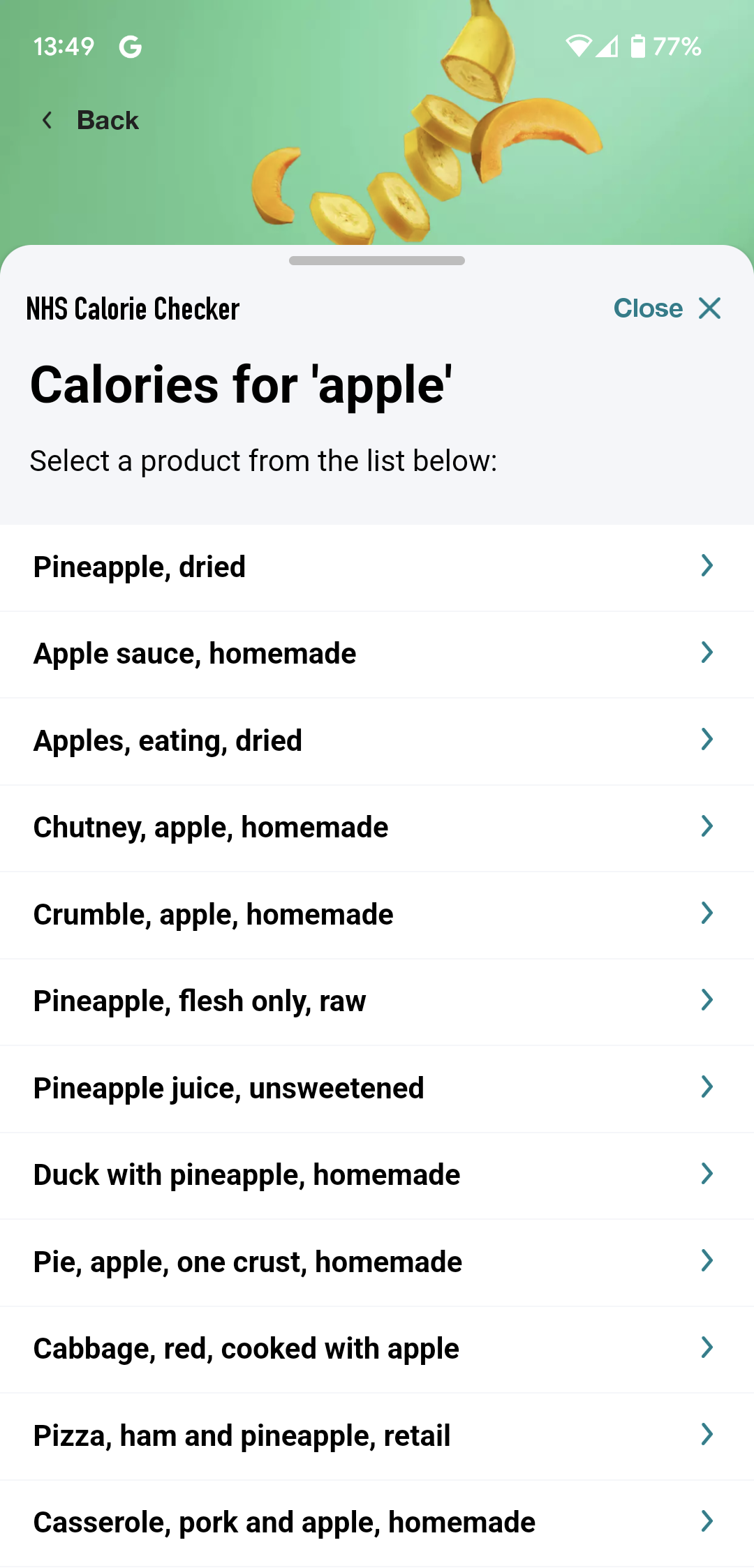This screenshot has width=754, height=1568.
Task: Tap chevron beside Apples, eating, dried
Action: click(707, 740)
